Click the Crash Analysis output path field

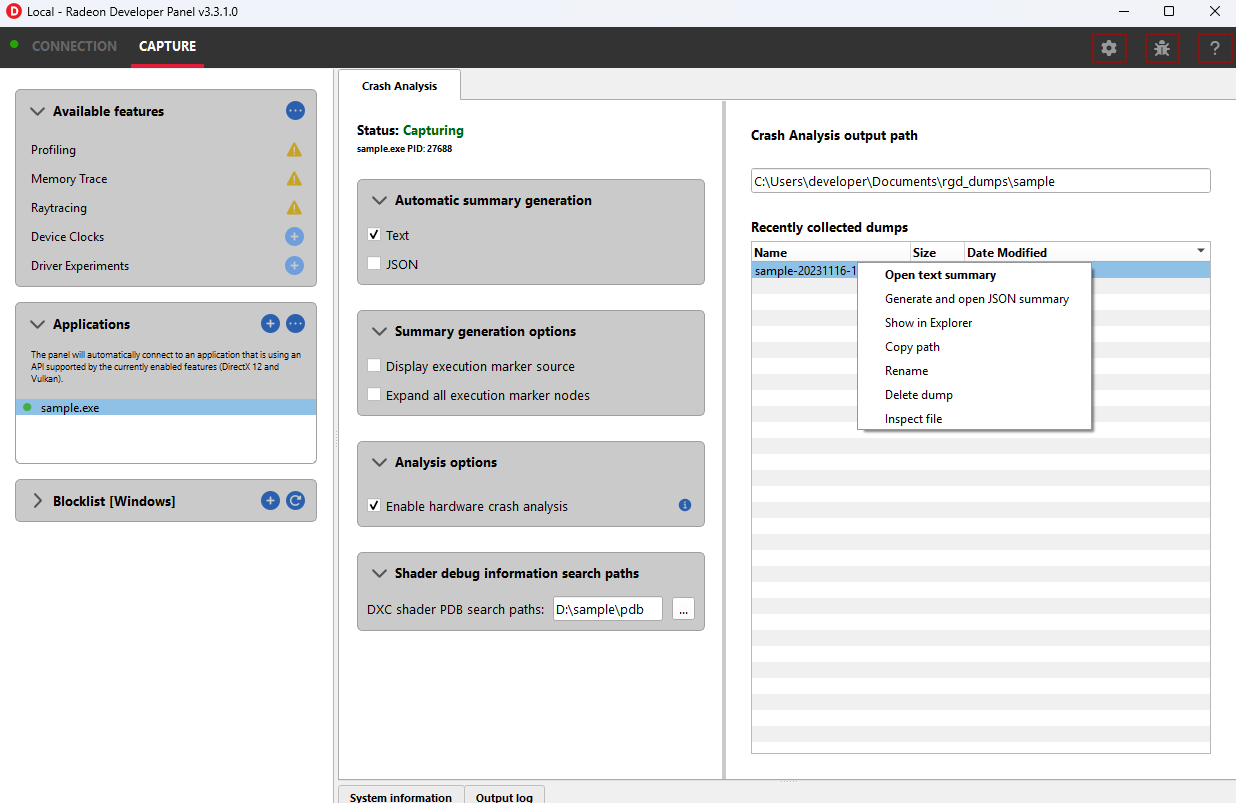[980, 181]
